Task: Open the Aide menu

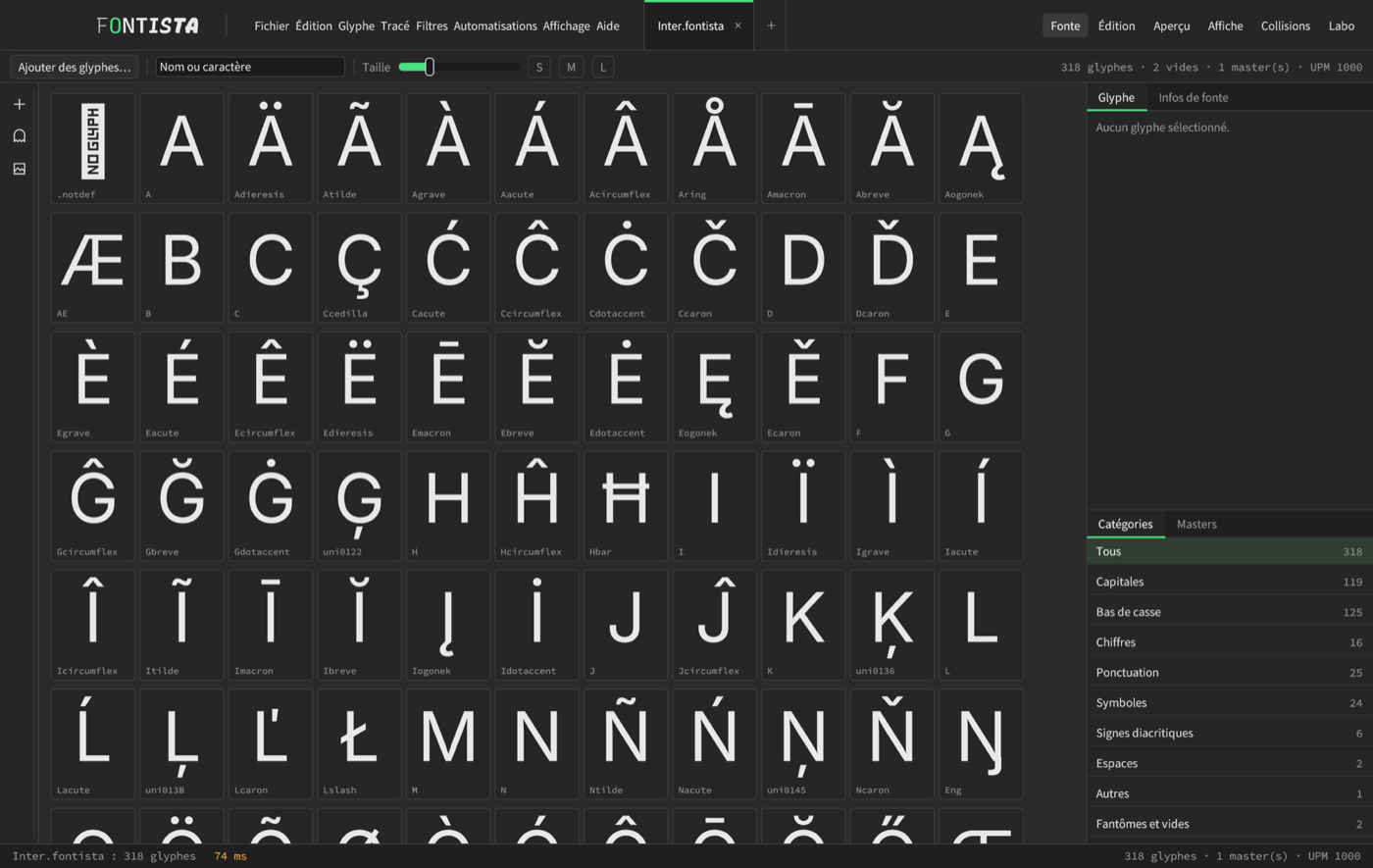Action: pyautogui.click(x=608, y=26)
